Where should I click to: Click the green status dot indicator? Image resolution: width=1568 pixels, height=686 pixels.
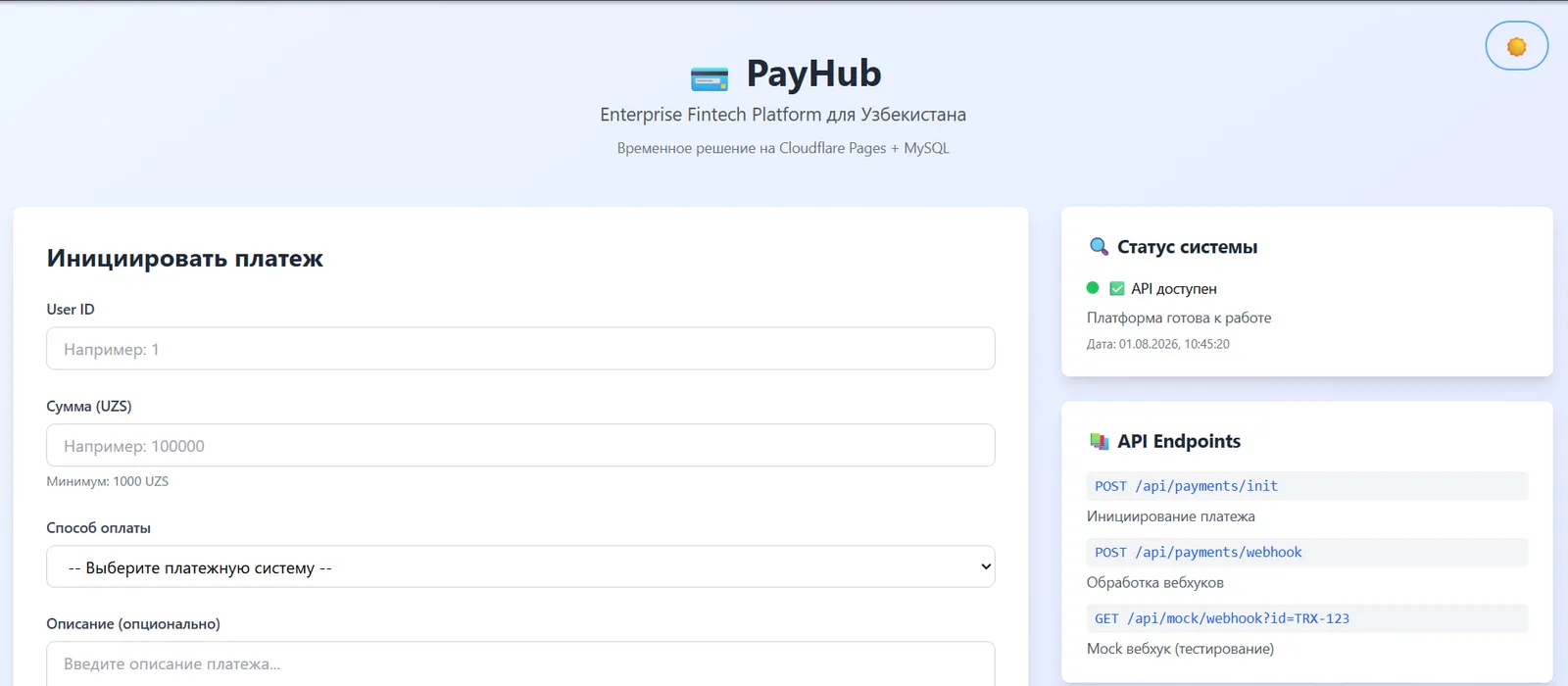(1093, 288)
